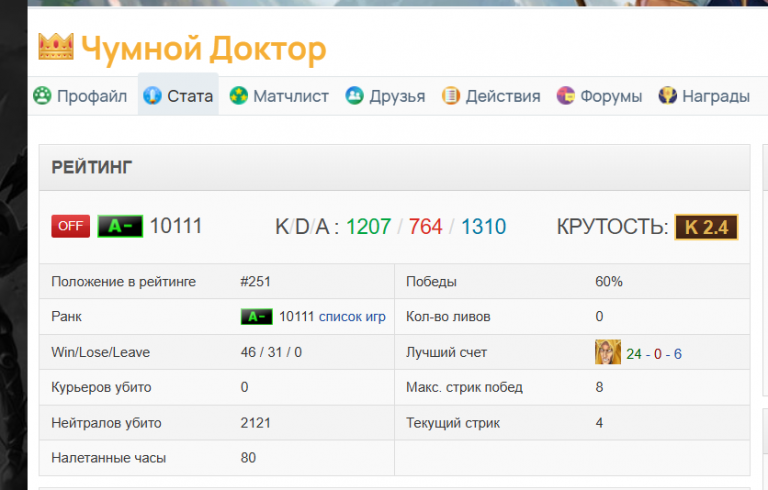The height and width of the screenshot is (490, 768).
Task: Click the large A- badge next to OFF
Action: pyautogui.click(x=120, y=226)
